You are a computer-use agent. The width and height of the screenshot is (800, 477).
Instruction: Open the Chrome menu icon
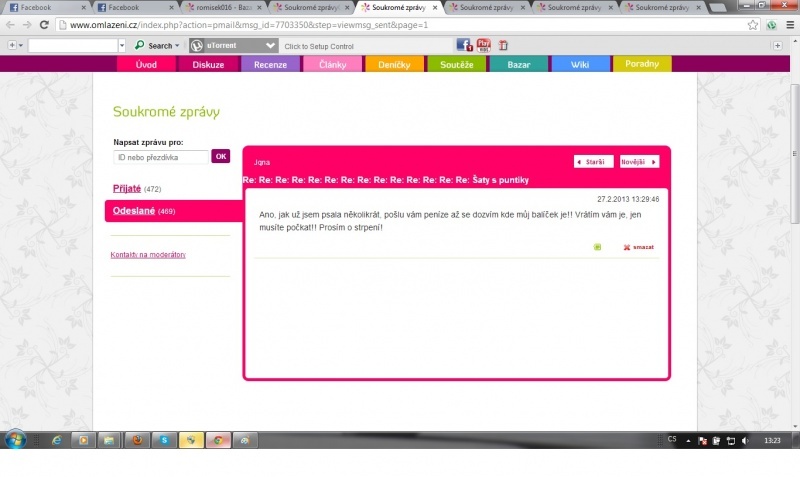[788, 25]
